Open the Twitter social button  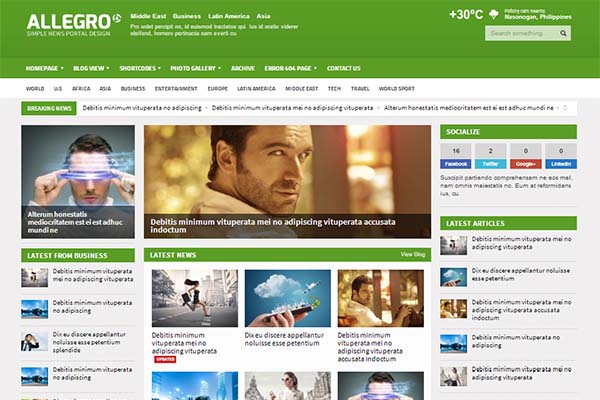(490, 164)
